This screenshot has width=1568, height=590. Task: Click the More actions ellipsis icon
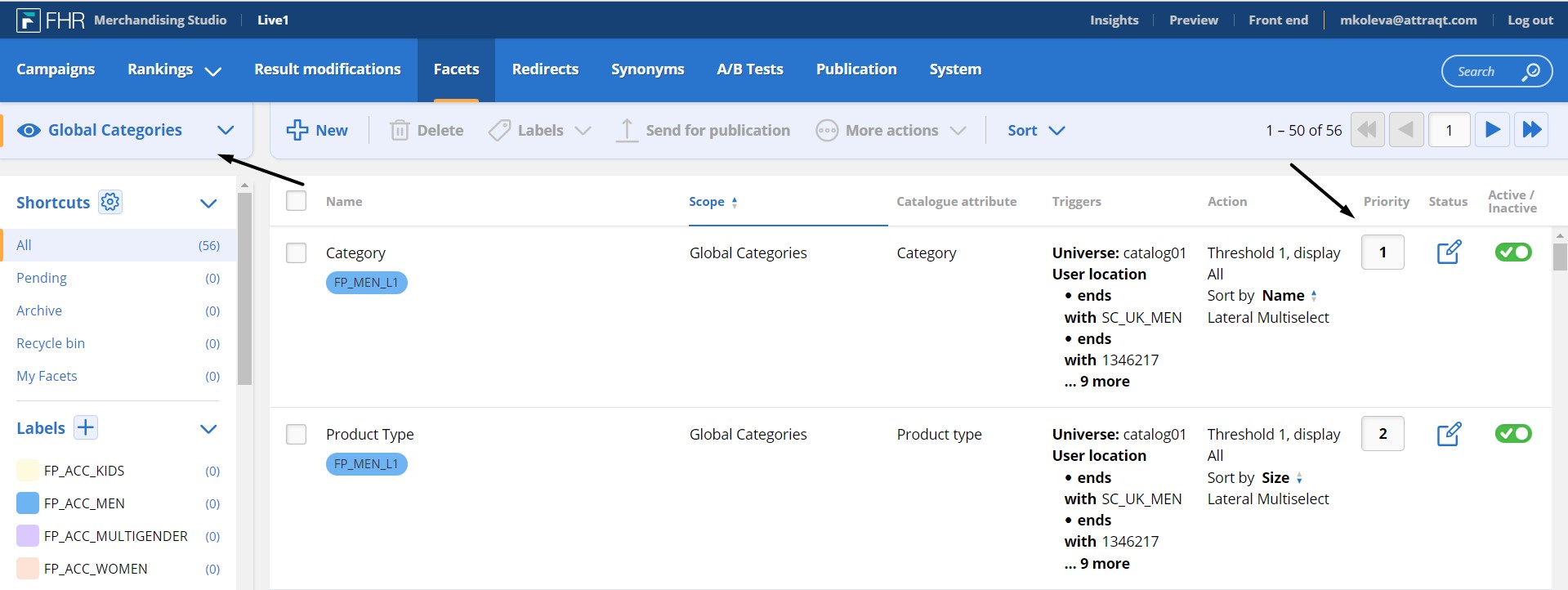[x=827, y=131]
